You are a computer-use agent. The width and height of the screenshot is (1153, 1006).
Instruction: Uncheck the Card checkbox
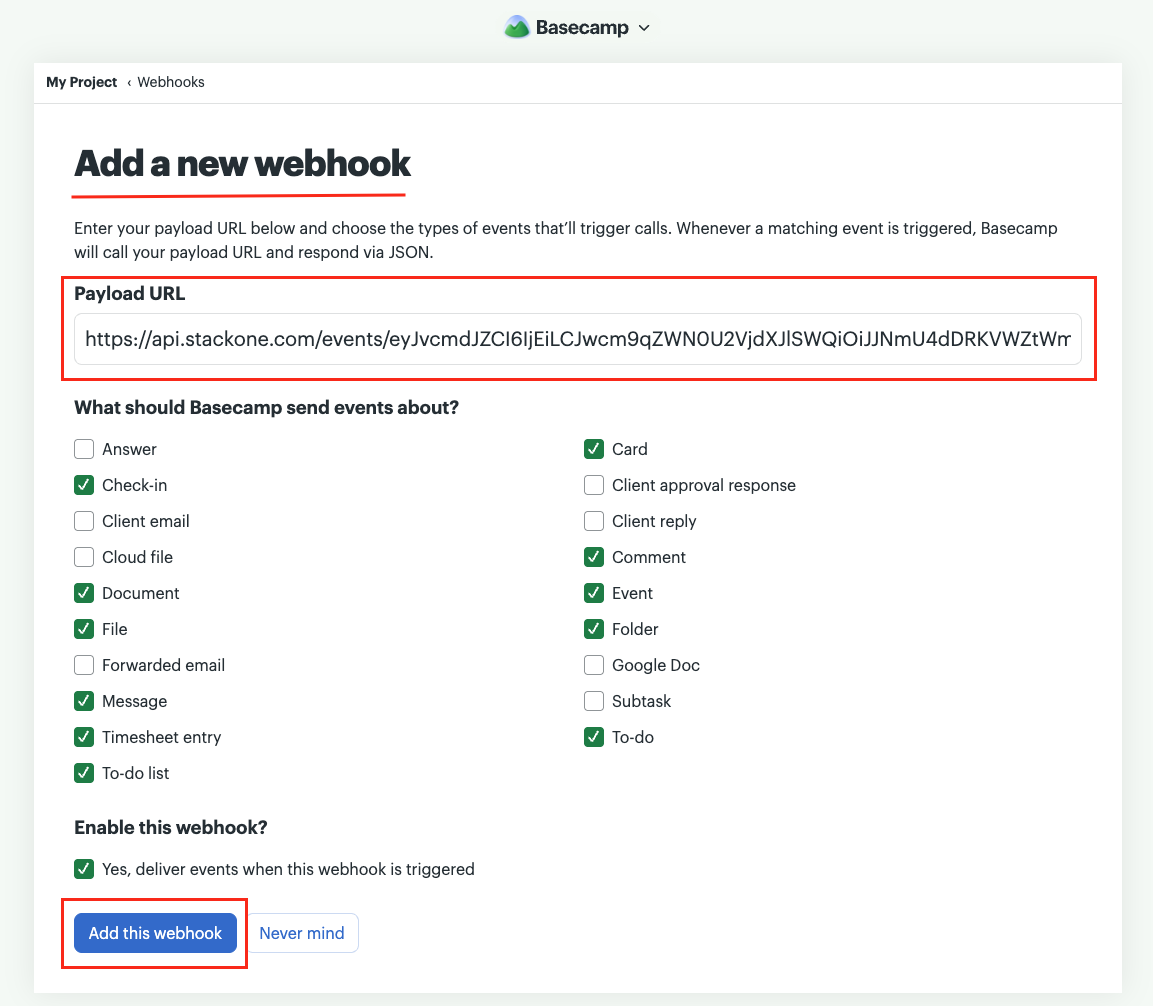pyautogui.click(x=594, y=449)
